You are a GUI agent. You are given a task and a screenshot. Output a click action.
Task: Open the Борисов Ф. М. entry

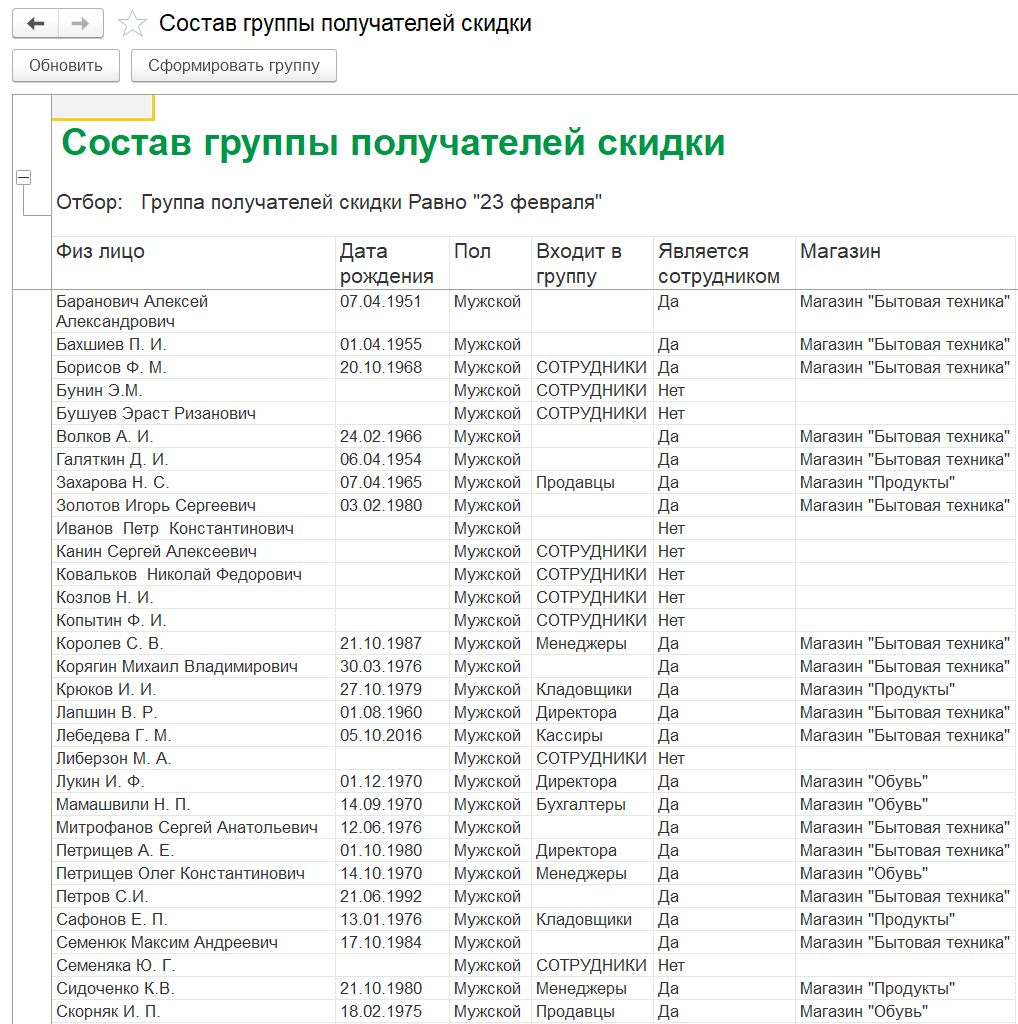point(111,367)
